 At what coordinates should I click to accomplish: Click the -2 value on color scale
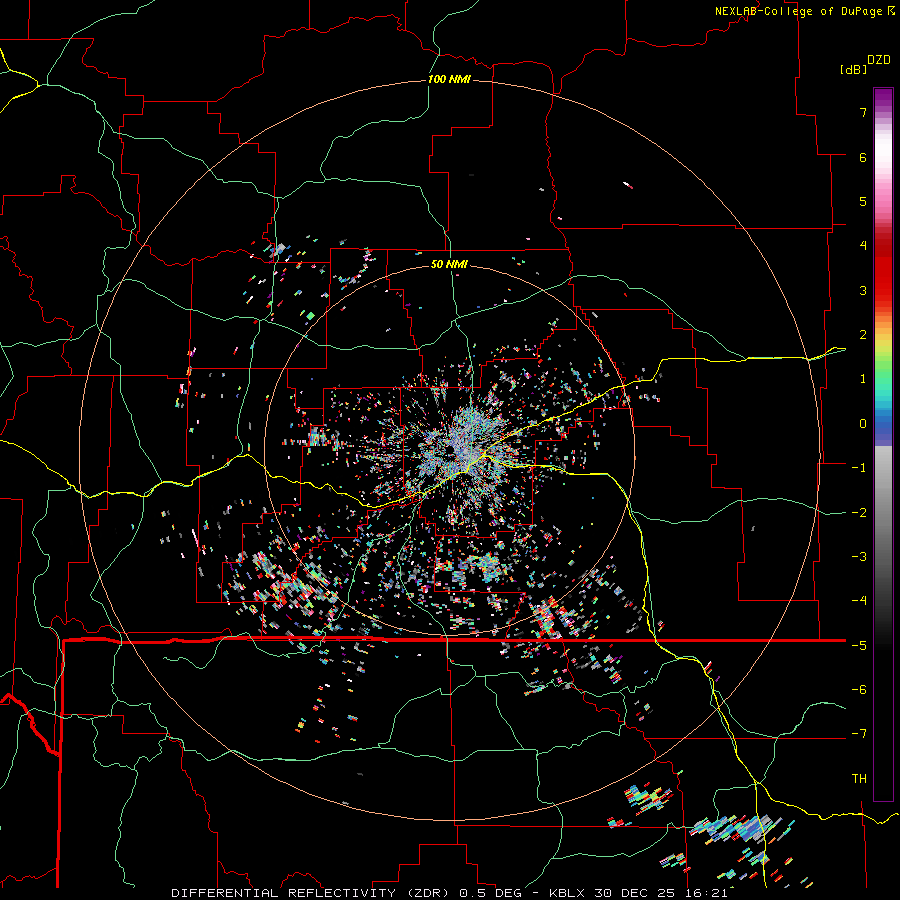point(859,513)
